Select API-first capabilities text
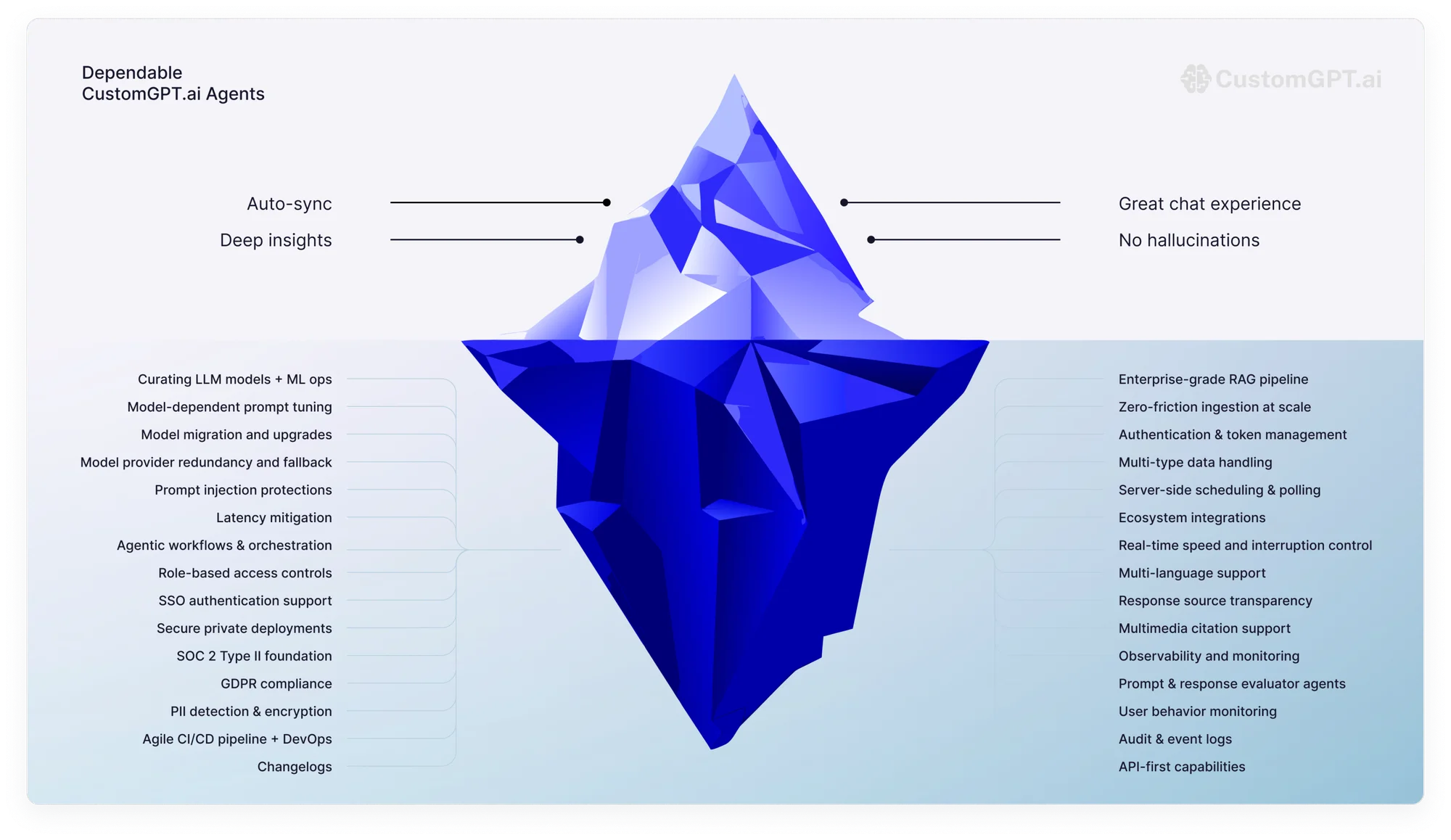 [1182, 767]
